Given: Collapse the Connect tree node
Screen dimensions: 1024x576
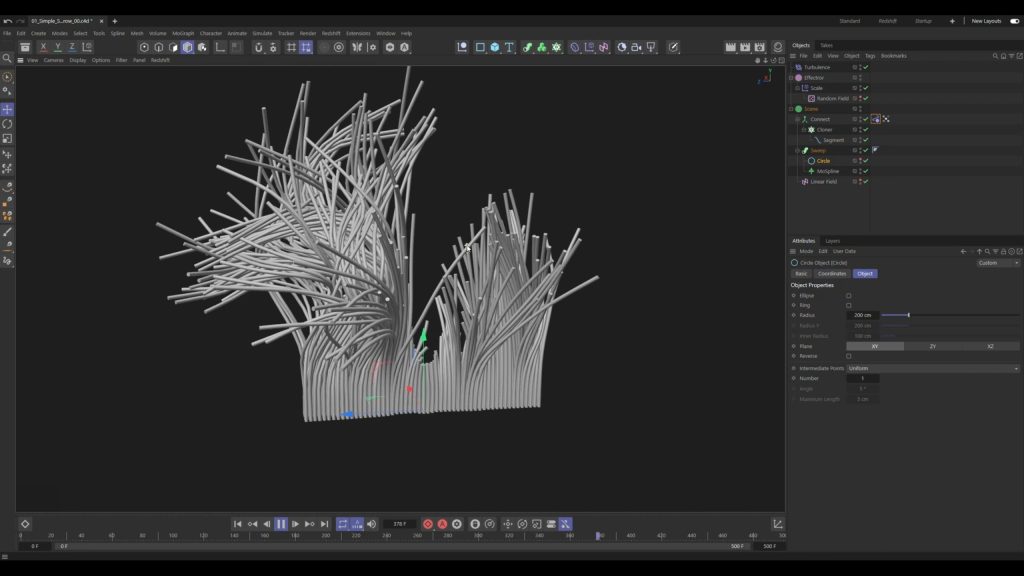Looking at the screenshot, I should (x=797, y=120).
